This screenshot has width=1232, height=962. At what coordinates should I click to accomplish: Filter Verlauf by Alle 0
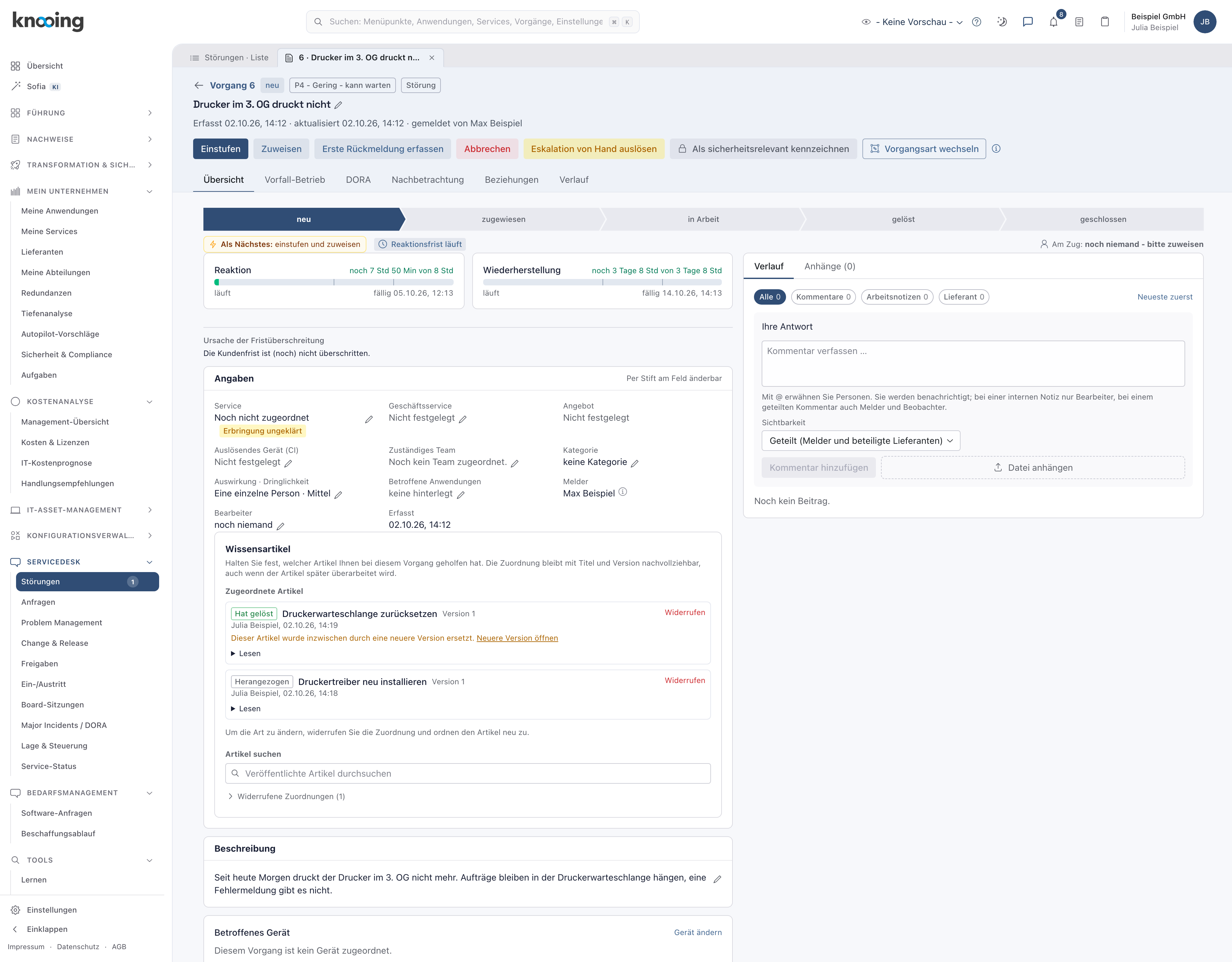tap(770, 297)
